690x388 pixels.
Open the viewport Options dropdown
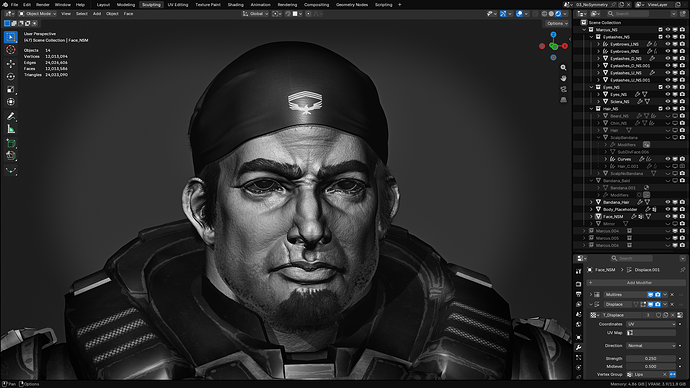coord(557,23)
